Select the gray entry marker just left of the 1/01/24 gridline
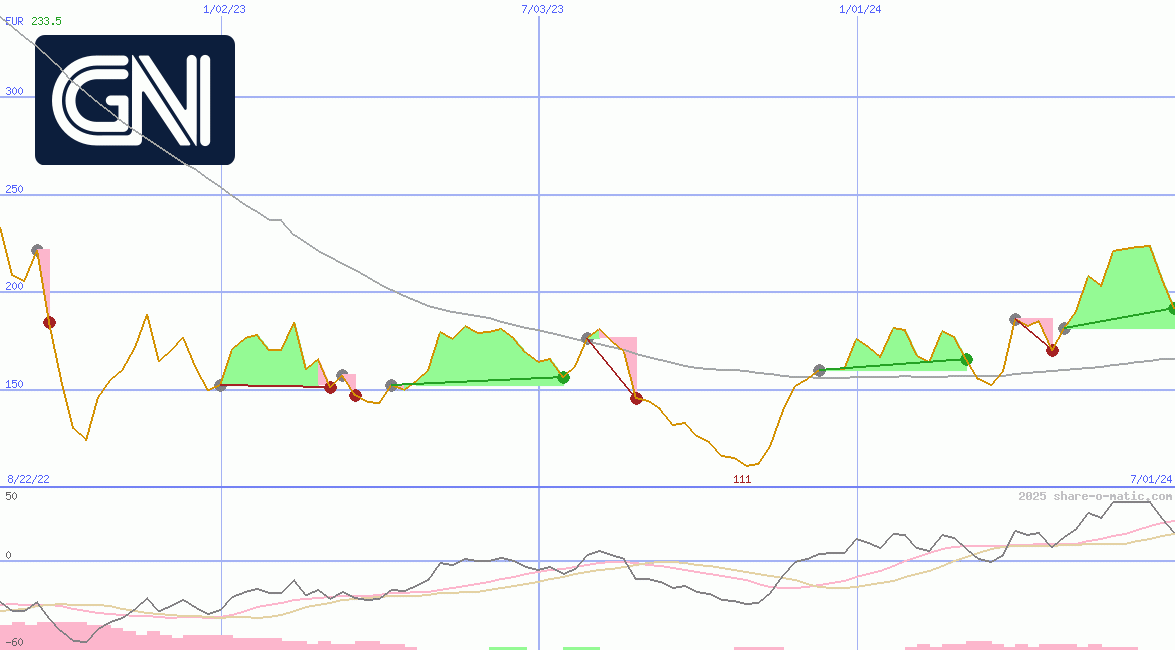 (x=819, y=370)
